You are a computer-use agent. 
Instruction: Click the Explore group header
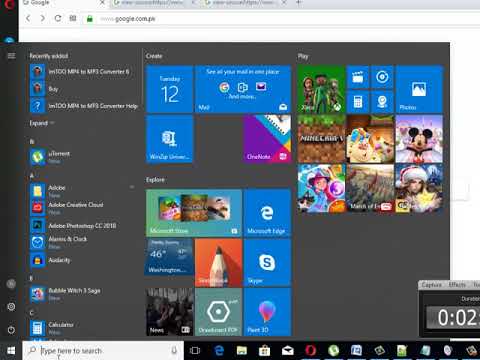pos(155,180)
